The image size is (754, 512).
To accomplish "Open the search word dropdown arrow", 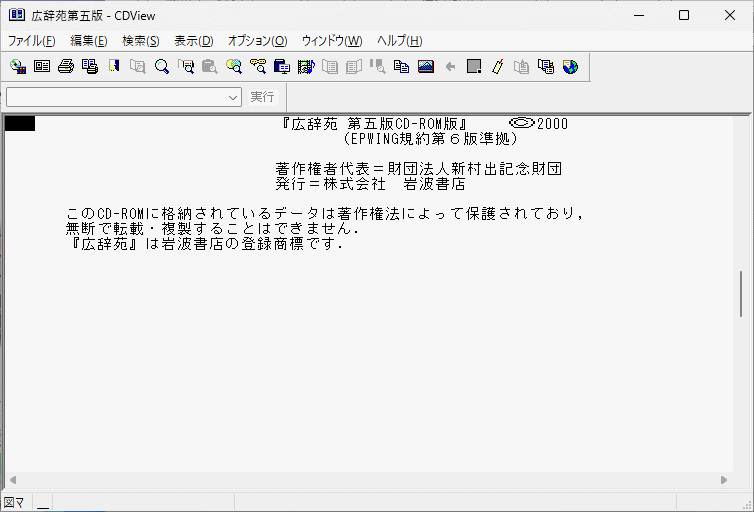I will [233, 98].
